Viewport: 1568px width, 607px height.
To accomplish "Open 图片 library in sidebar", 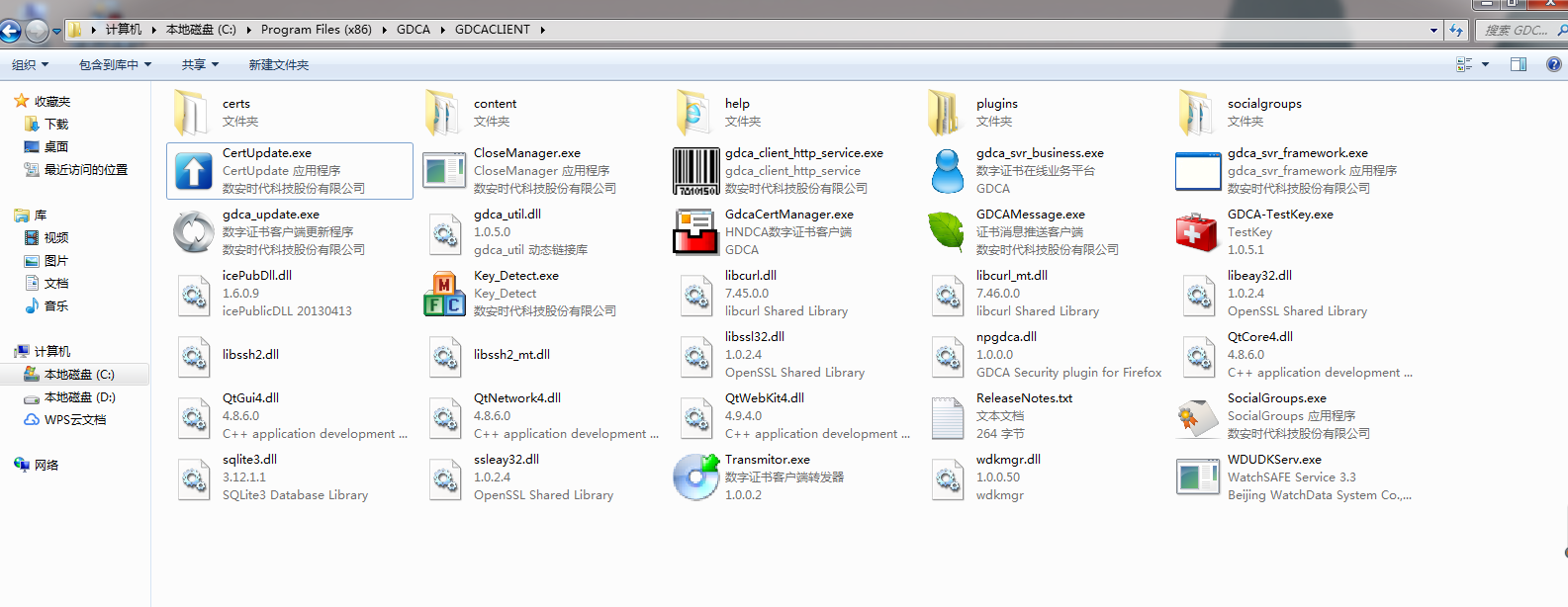I will click(x=56, y=260).
